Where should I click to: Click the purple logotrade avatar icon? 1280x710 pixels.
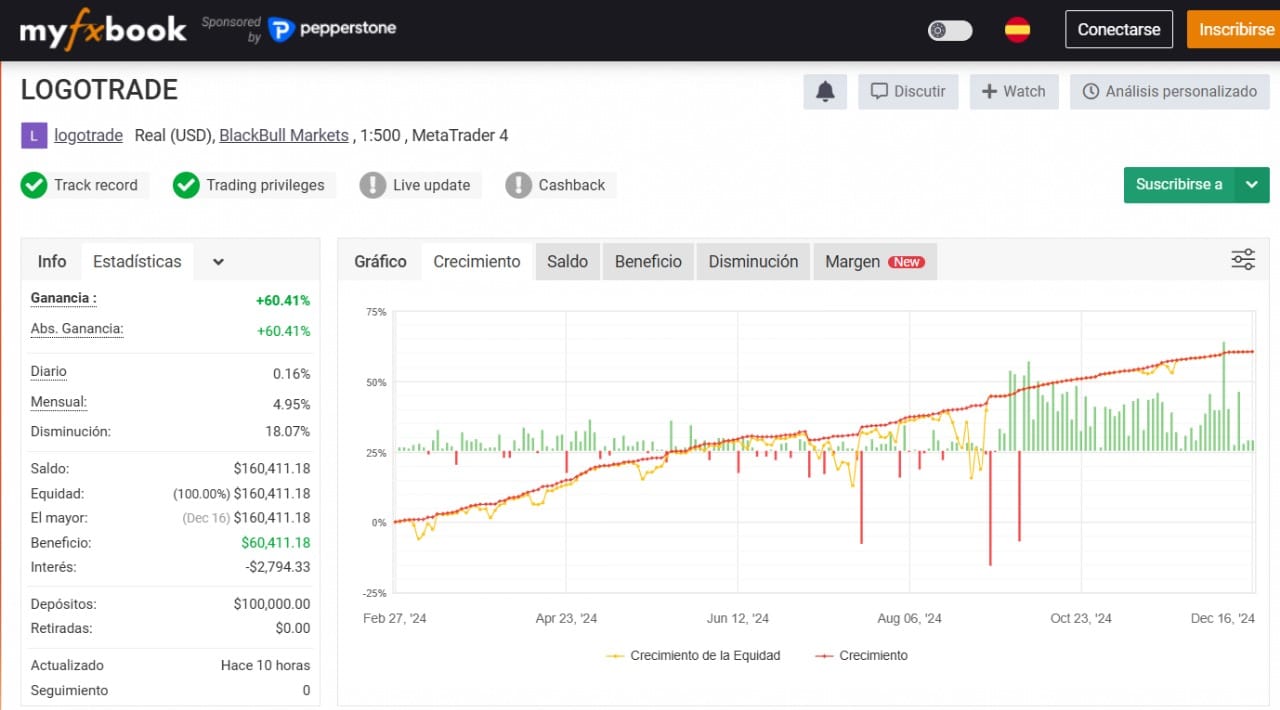click(x=34, y=136)
